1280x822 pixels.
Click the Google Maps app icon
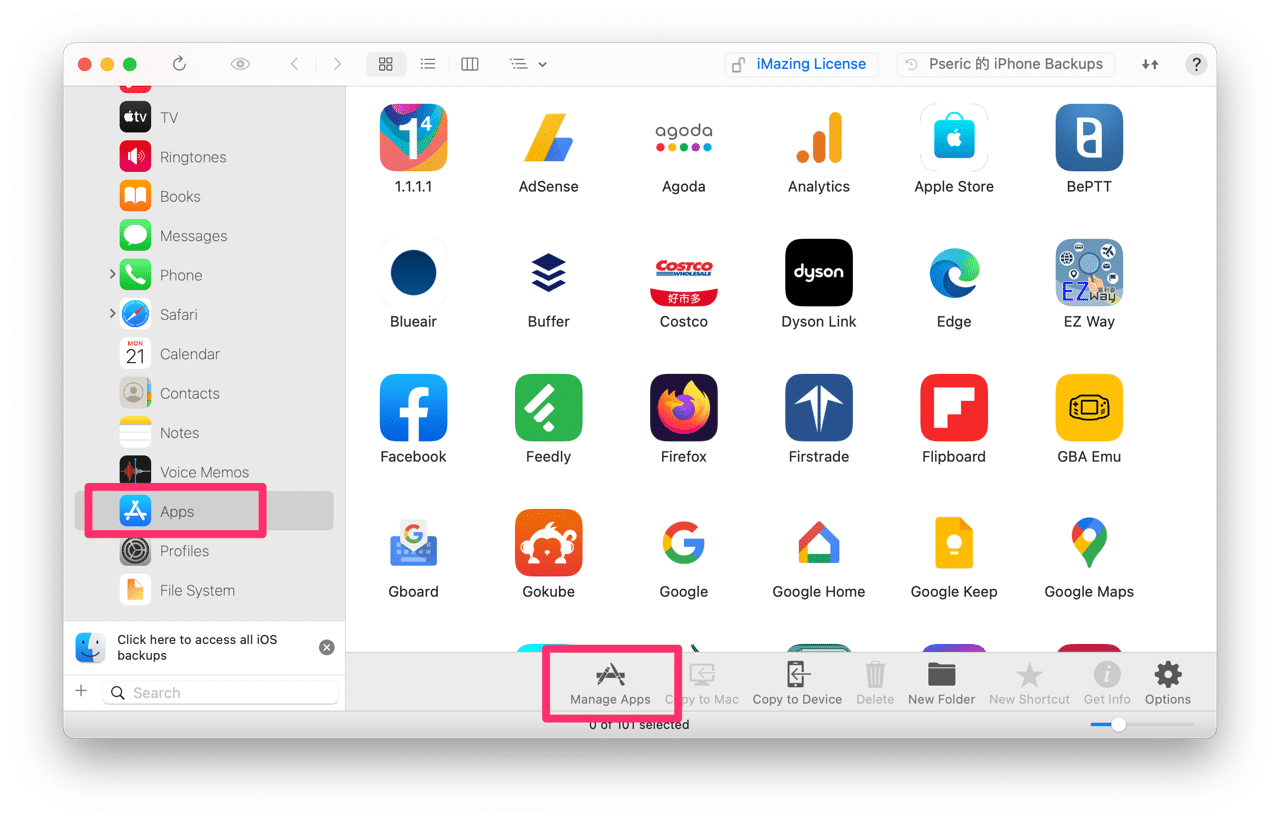point(1089,543)
